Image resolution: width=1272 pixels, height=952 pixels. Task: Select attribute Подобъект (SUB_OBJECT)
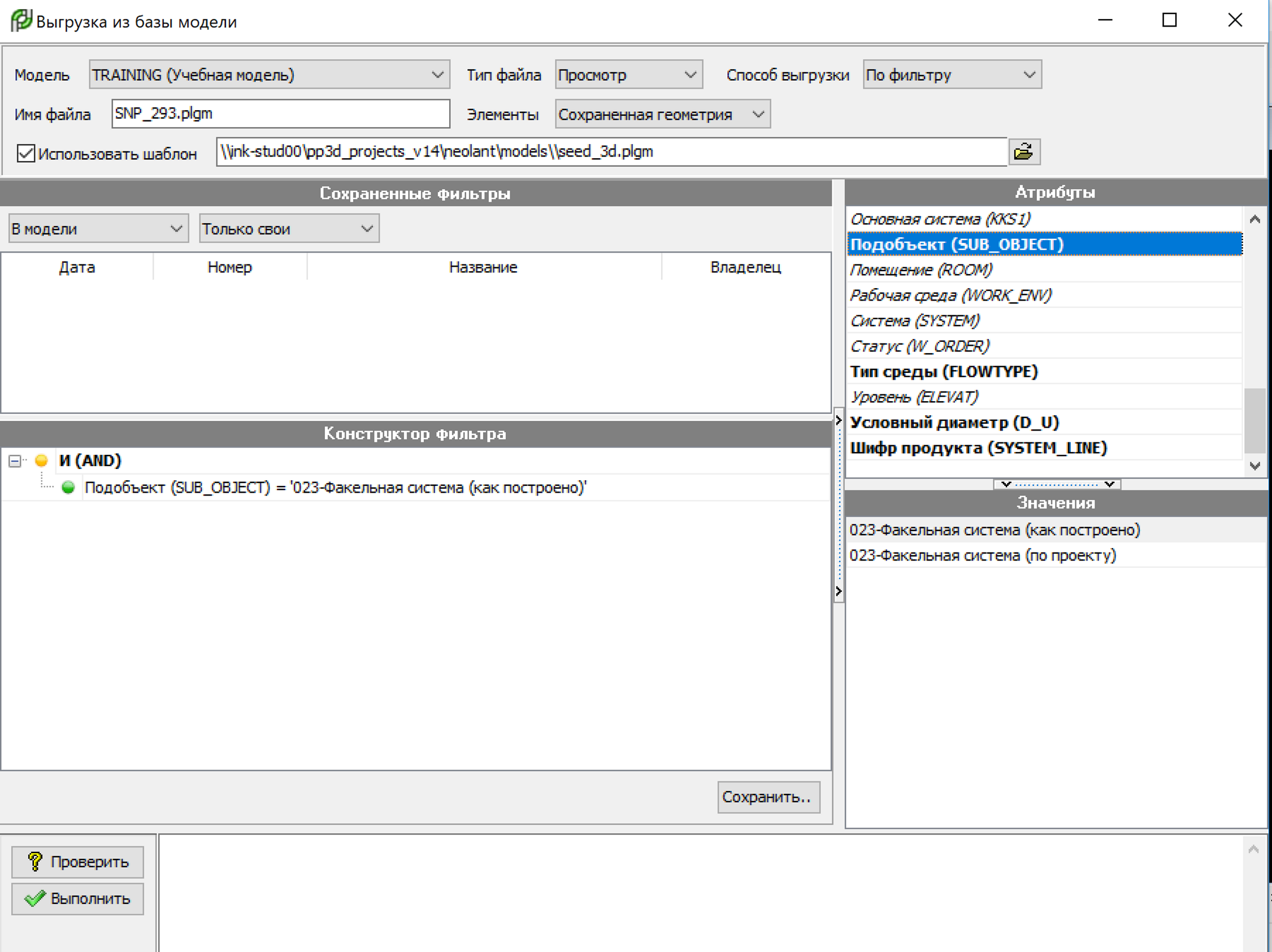point(1044,244)
